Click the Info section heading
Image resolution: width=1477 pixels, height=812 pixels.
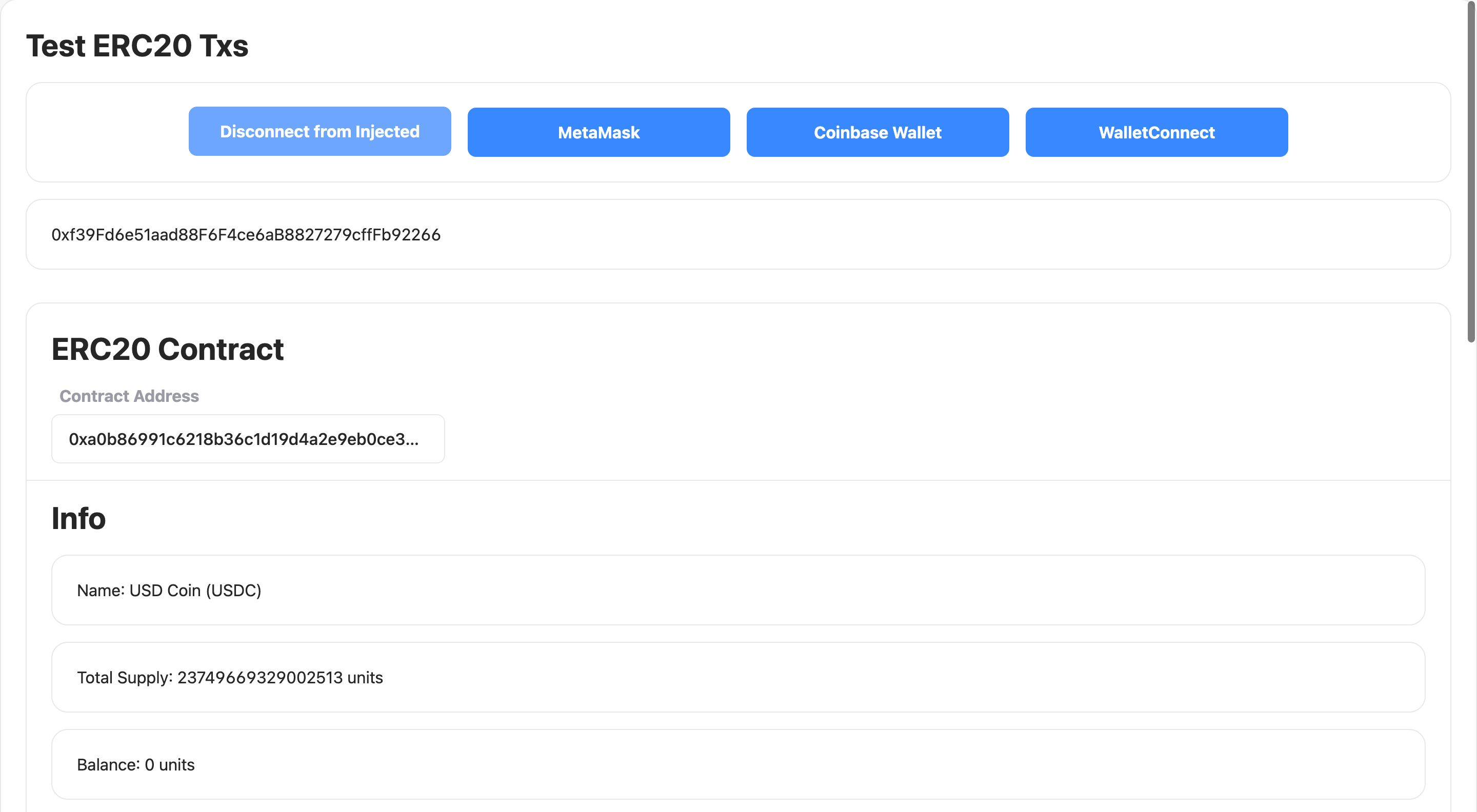(78, 518)
